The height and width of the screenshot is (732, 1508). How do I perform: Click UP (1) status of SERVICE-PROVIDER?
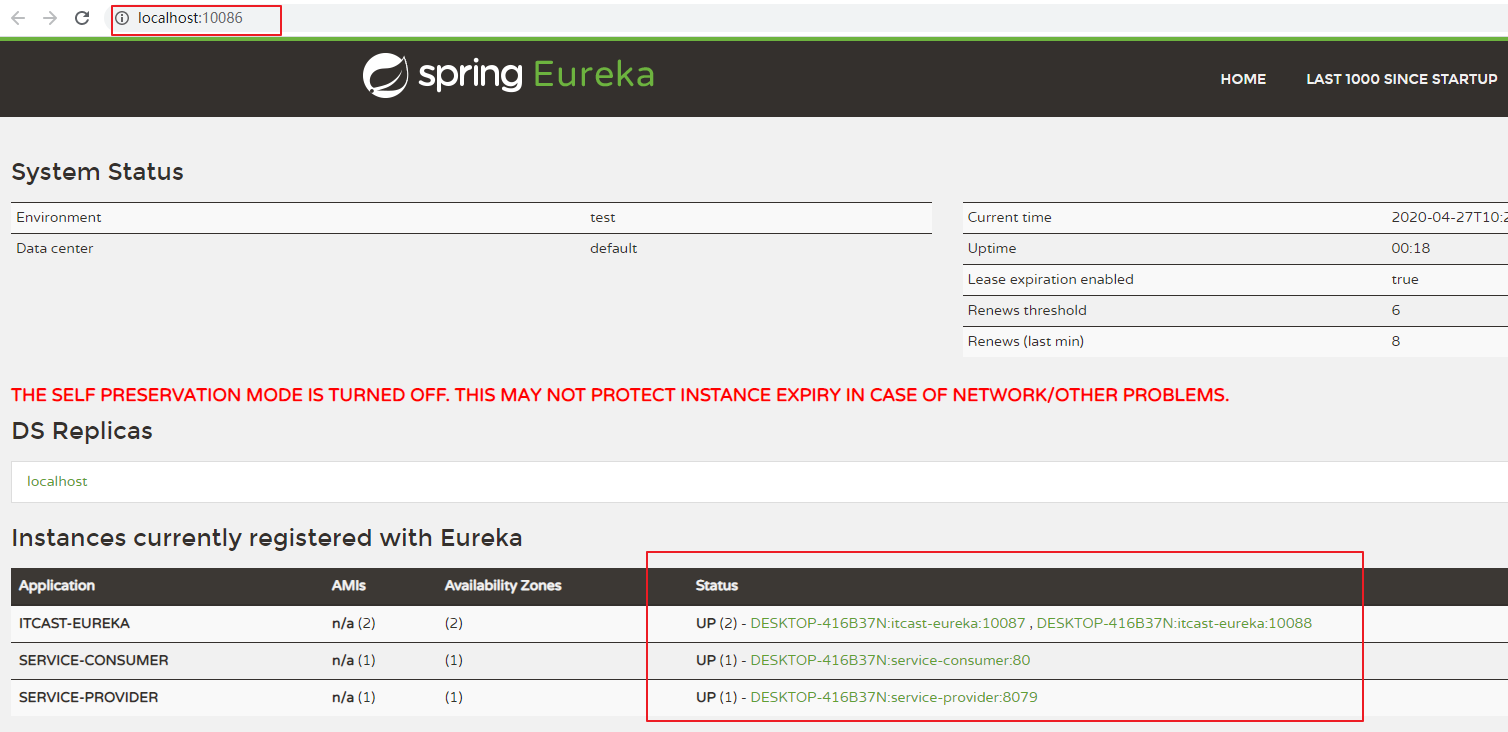(x=716, y=697)
